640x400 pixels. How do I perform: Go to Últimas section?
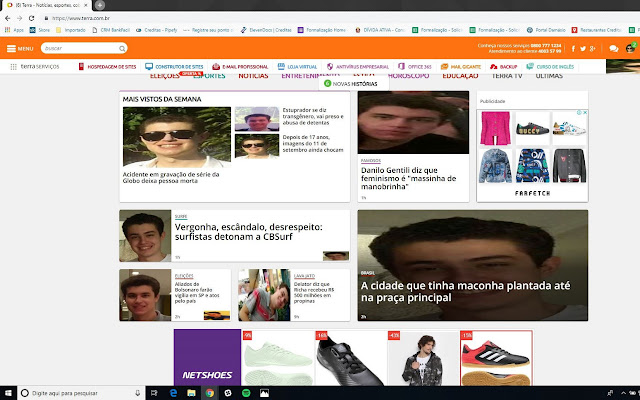tap(549, 76)
